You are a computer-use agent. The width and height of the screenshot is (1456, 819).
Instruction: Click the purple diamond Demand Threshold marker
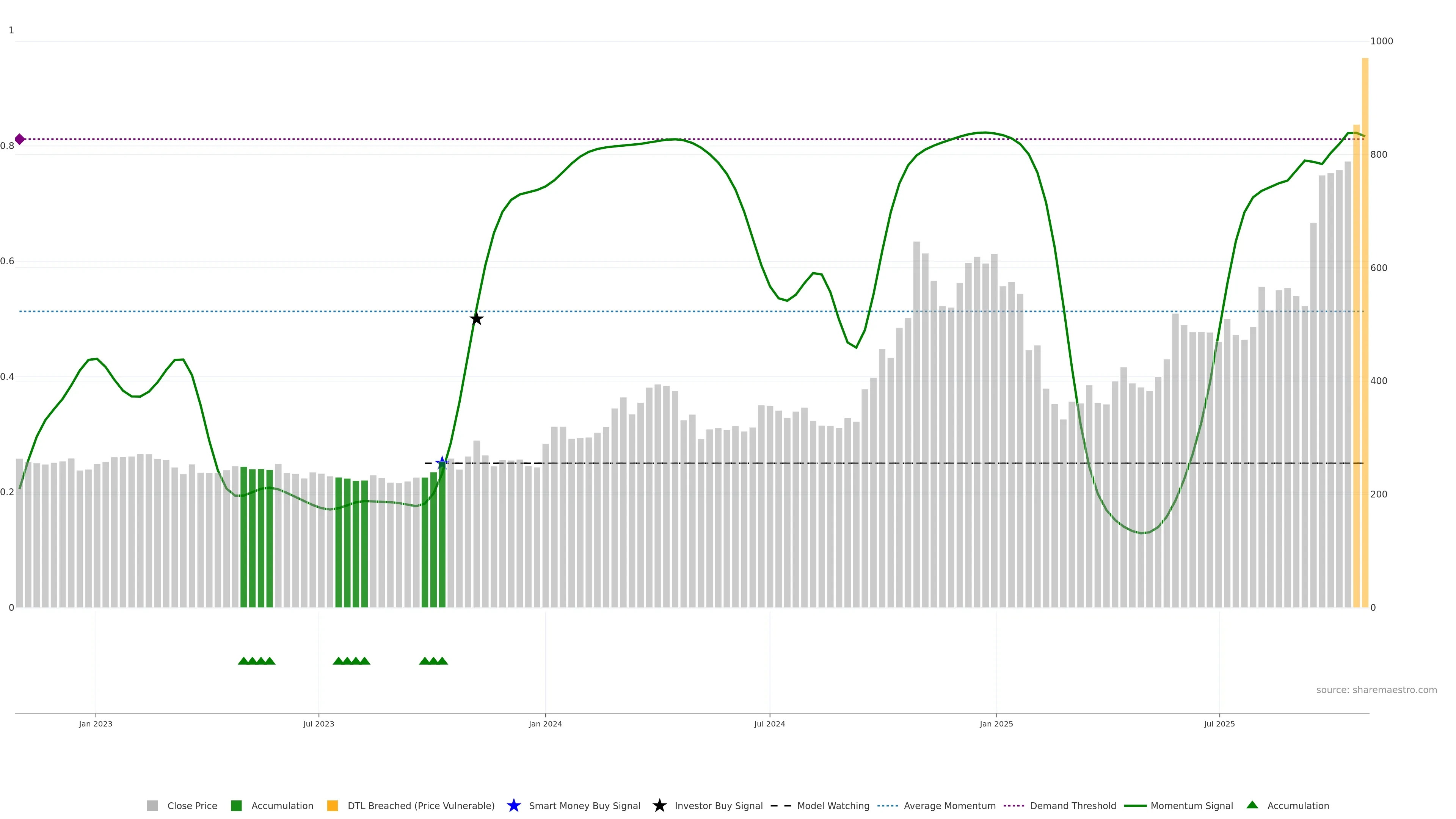point(20,139)
